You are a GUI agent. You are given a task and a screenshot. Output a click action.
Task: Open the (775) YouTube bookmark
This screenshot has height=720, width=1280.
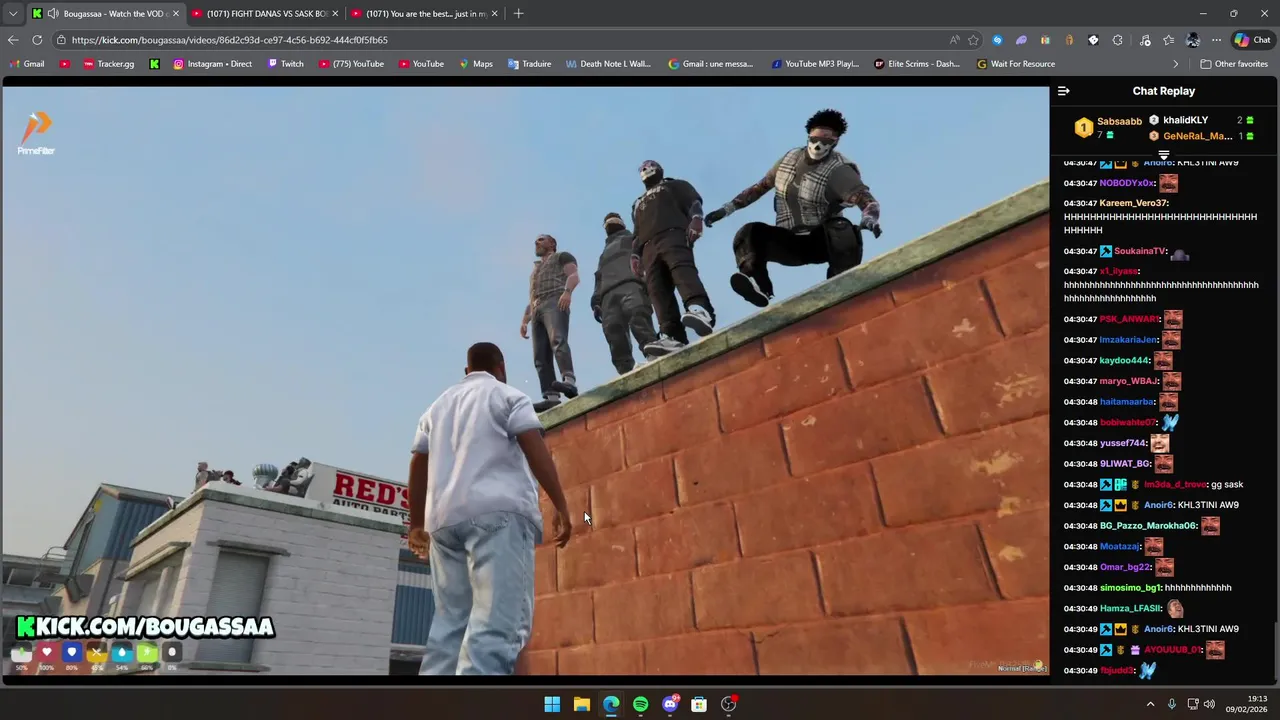tap(351, 64)
